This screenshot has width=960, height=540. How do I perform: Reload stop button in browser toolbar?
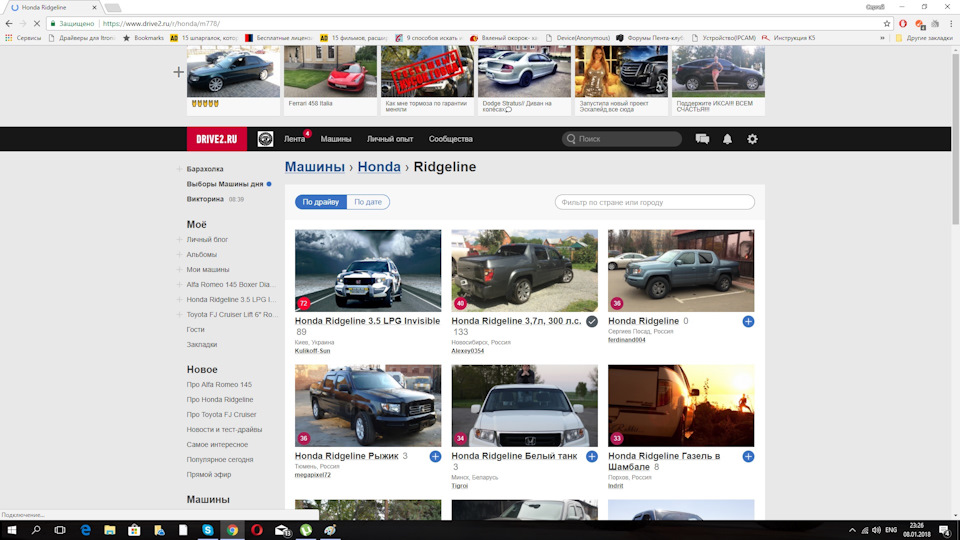[x=37, y=23]
